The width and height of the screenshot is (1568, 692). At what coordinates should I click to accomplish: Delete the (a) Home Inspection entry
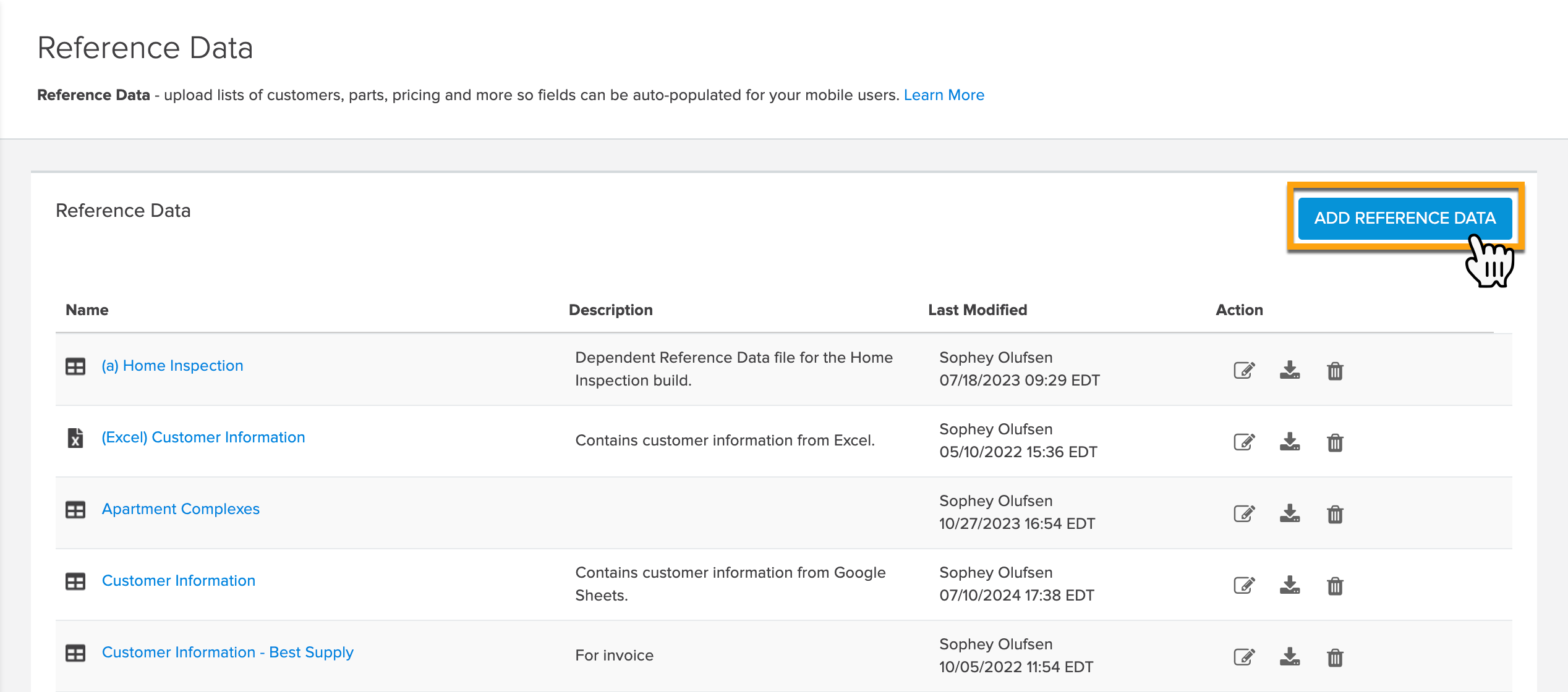[x=1335, y=371]
